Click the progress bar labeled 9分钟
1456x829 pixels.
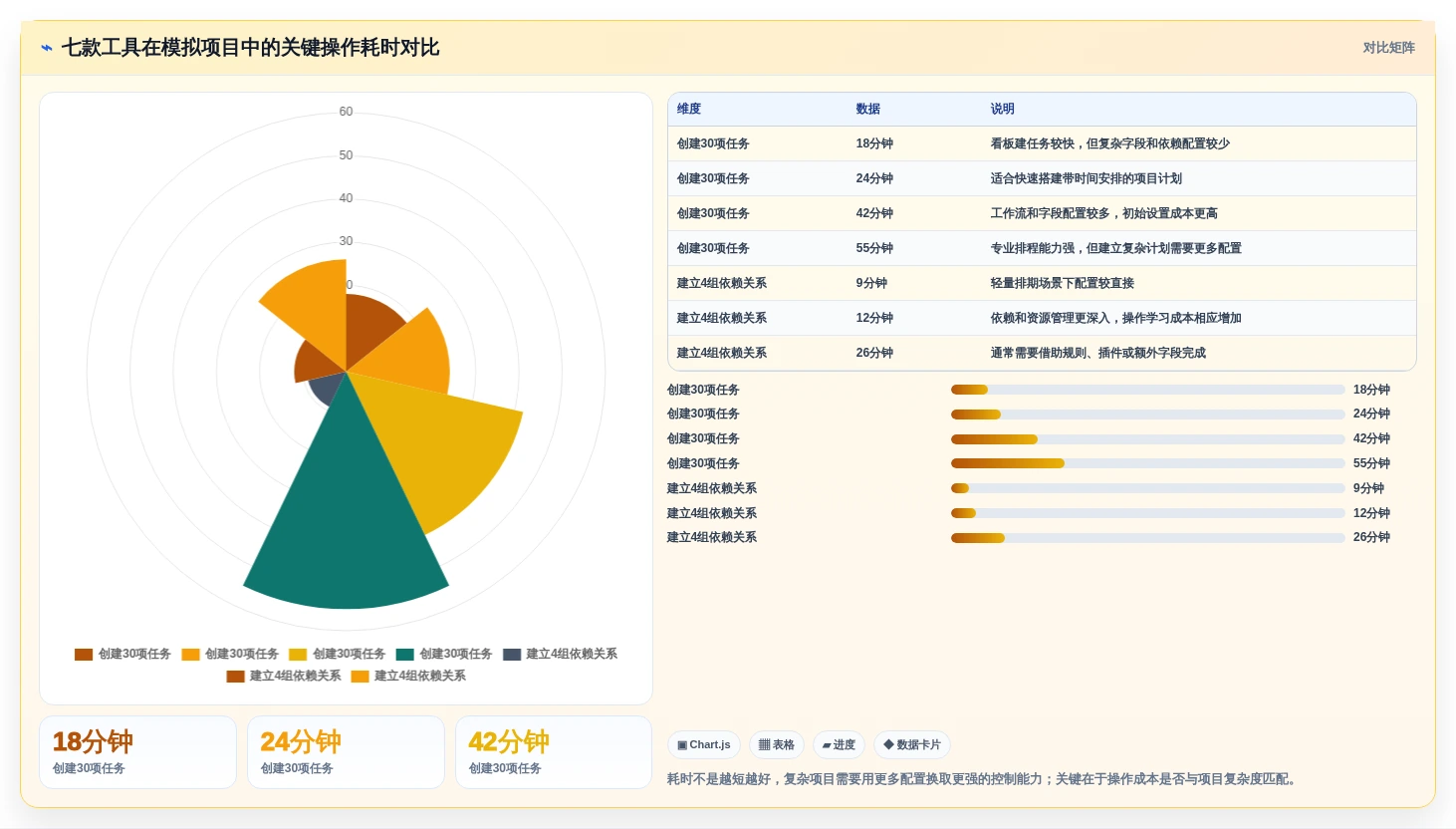coord(1147,488)
